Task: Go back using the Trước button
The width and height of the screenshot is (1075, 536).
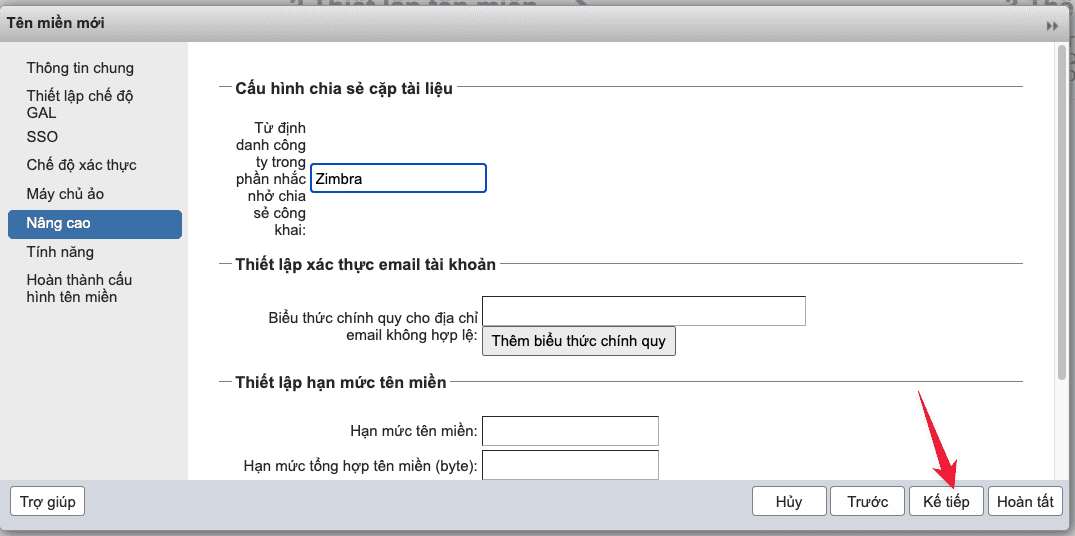Action: pyautogui.click(x=867, y=502)
